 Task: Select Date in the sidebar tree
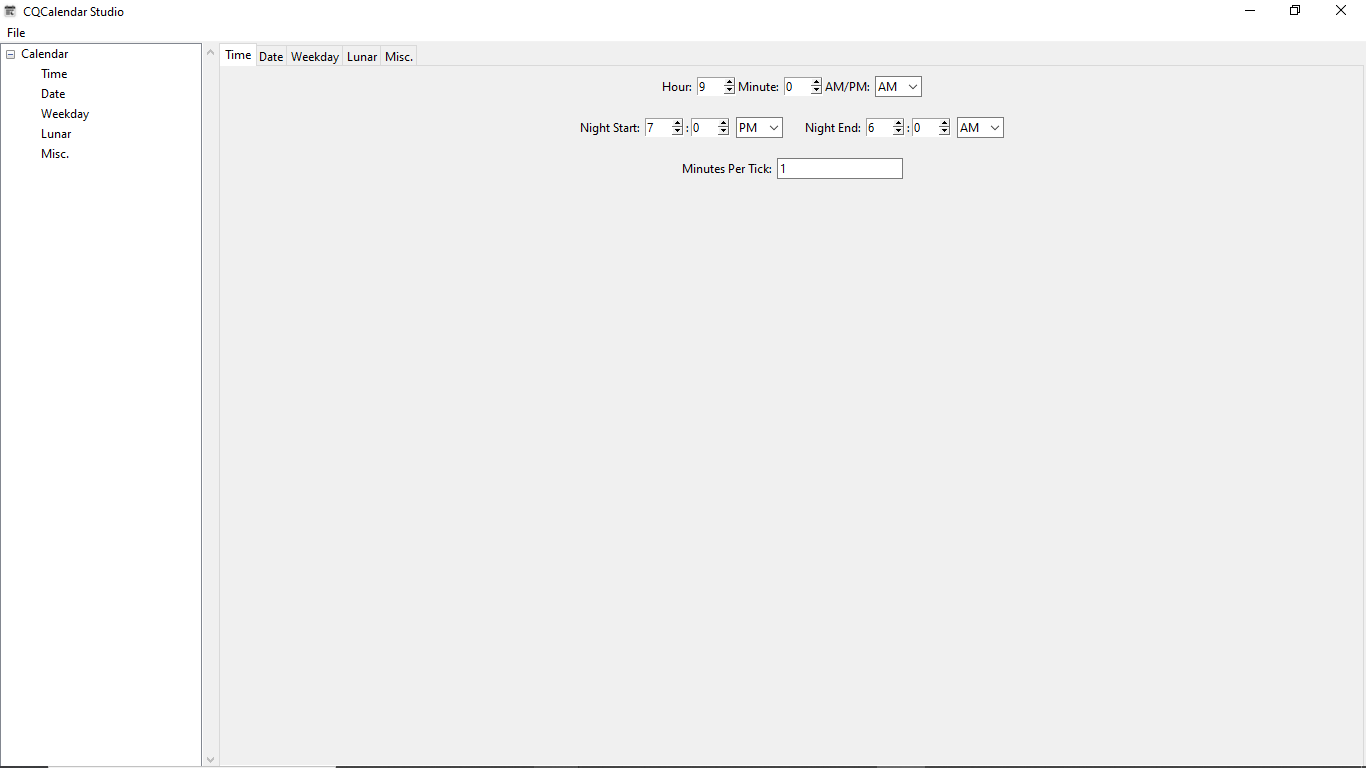53,94
